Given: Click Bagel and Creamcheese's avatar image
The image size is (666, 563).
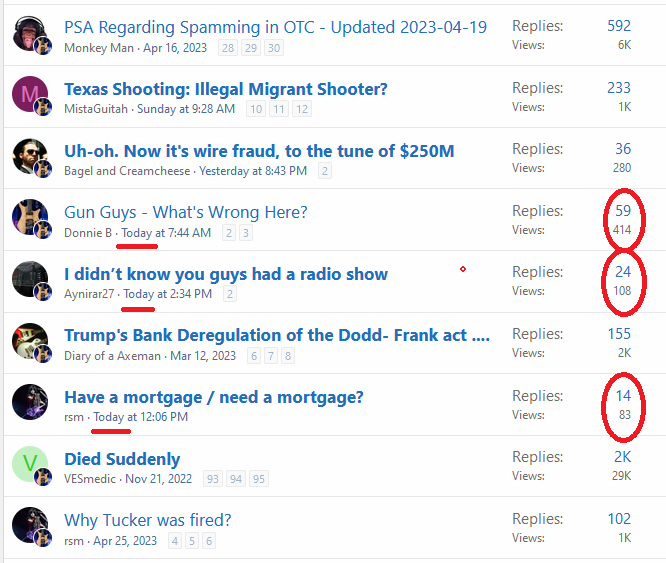Looking at the screenshot, I should [30, 157].
